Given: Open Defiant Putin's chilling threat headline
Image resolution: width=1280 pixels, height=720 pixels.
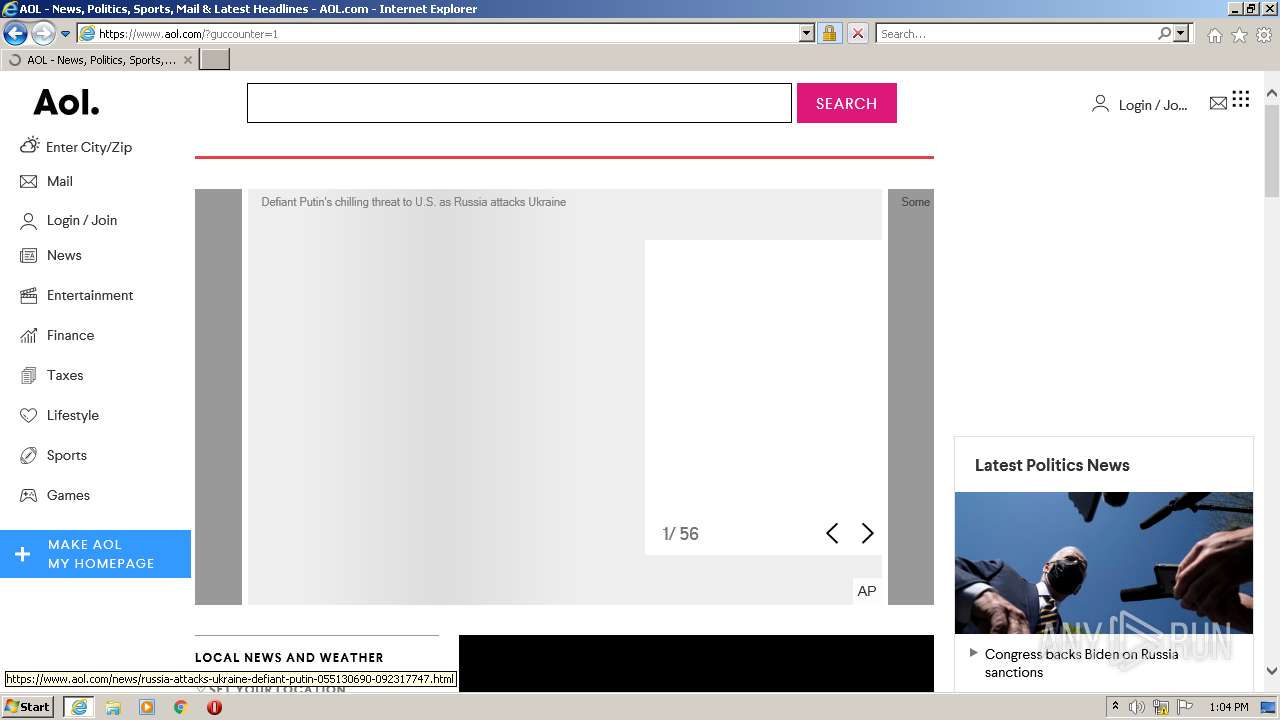Looking at the screenshot, I should pyautogui.click(x=413, y=202).
